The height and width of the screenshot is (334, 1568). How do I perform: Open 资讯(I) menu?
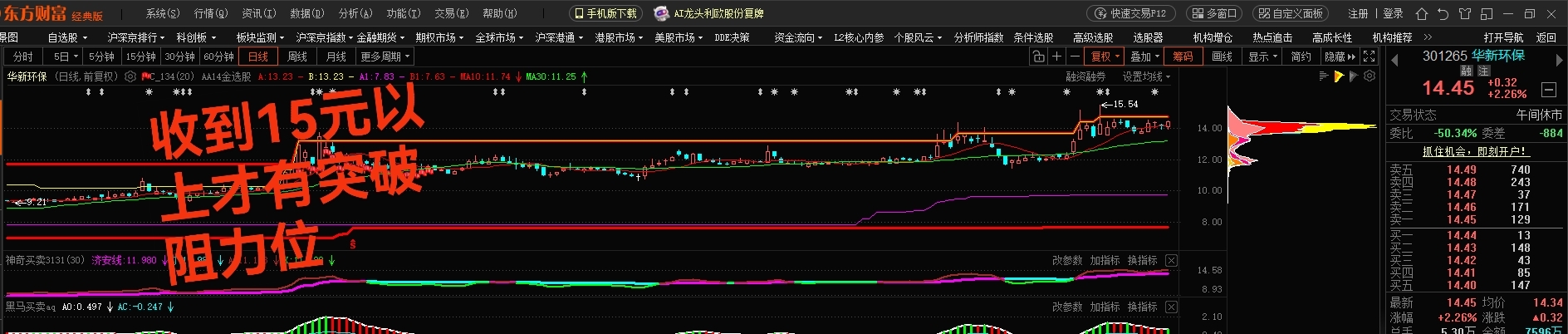tap(259, 13)
